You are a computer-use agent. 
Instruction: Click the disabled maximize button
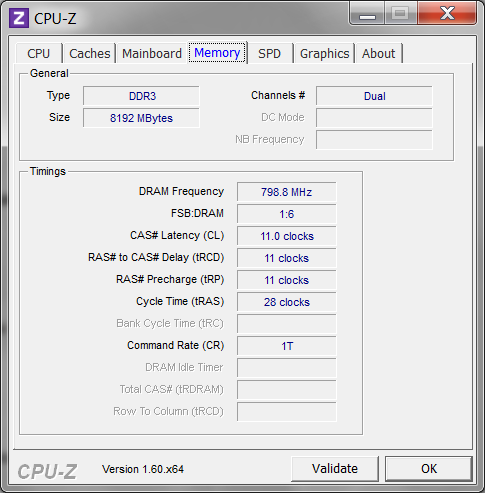[401, 13]
